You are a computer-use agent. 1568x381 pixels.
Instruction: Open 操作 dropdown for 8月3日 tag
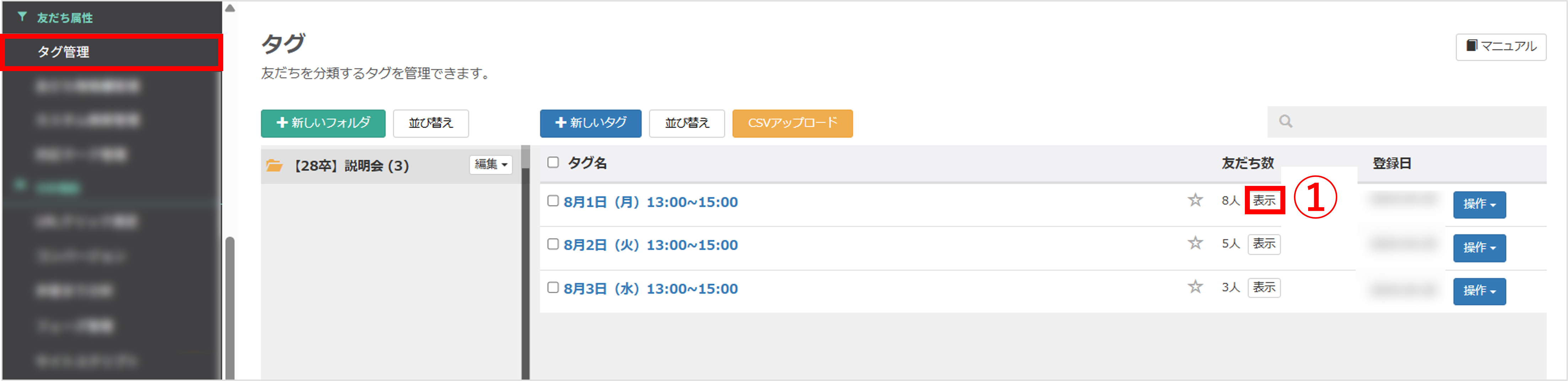pos(1479,291)
